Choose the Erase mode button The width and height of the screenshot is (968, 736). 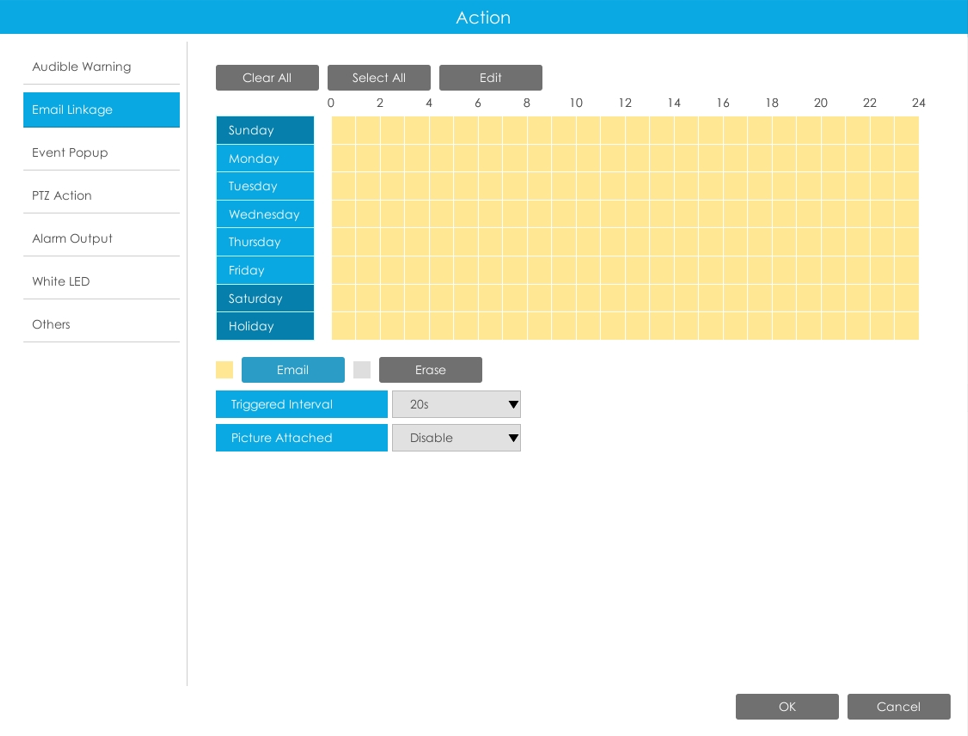[430, 370]
